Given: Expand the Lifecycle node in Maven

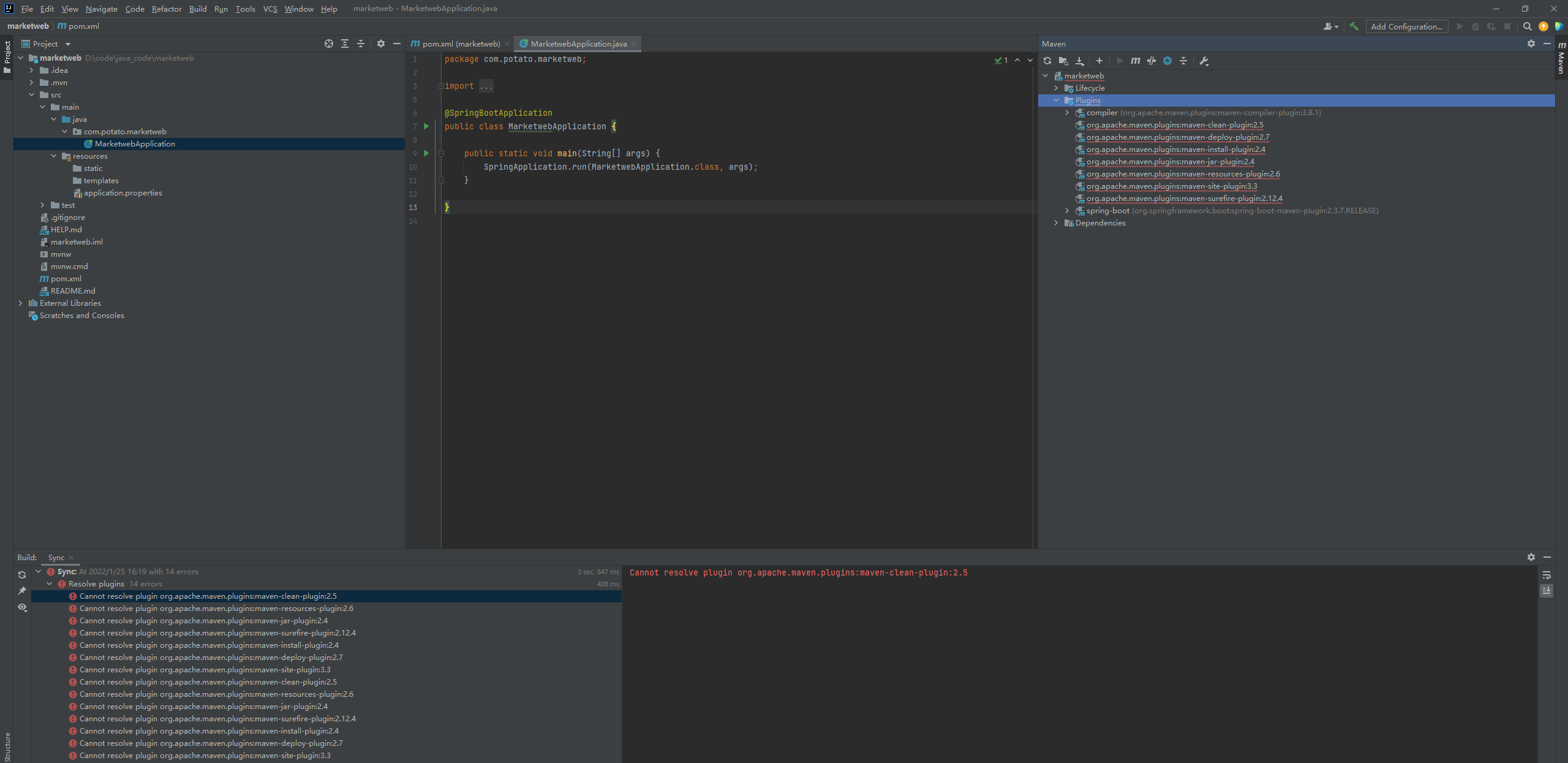Looking at the screenshot, I should 1056,88.
